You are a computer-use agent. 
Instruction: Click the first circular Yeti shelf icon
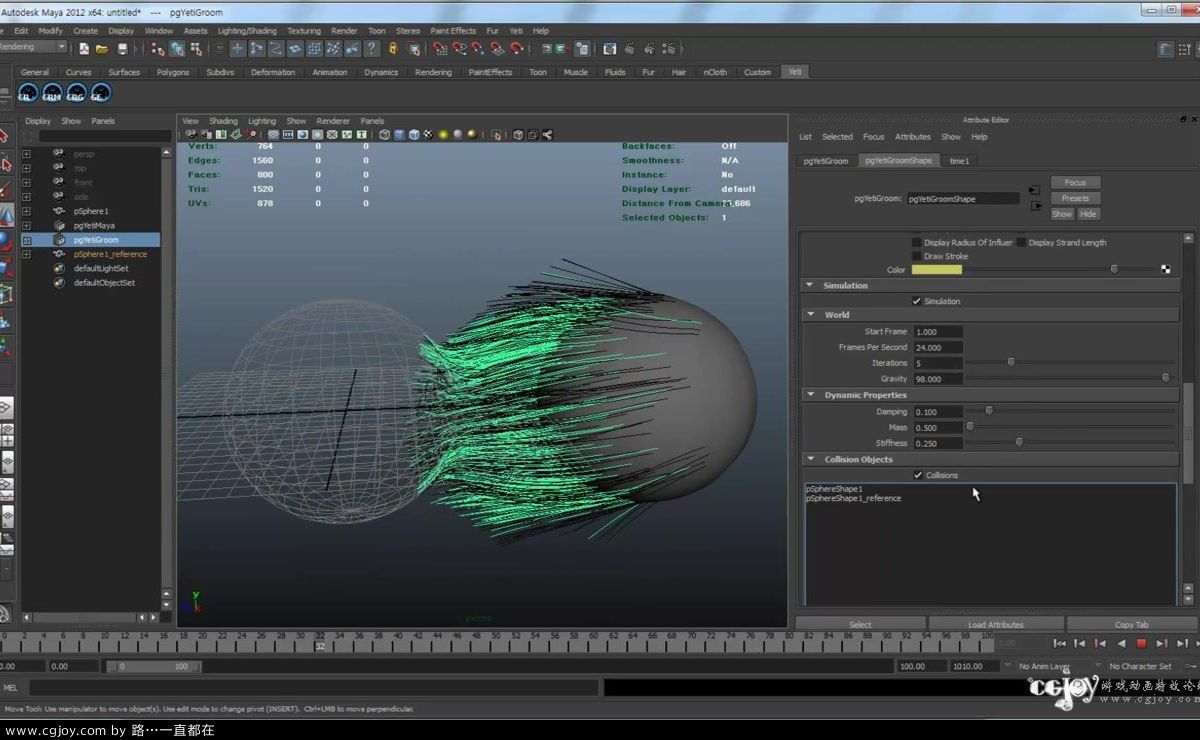coord(28,93)
